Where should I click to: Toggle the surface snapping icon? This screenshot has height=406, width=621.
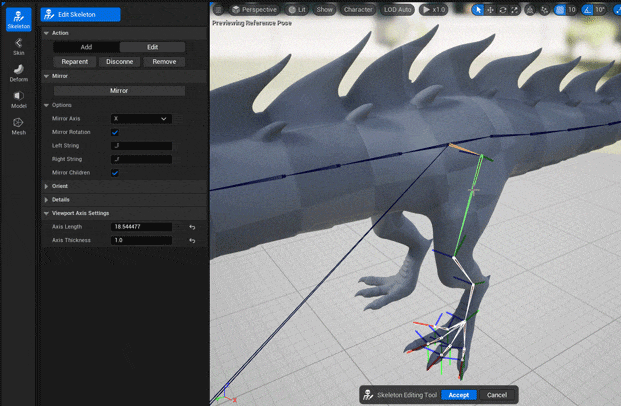[545, 10]
